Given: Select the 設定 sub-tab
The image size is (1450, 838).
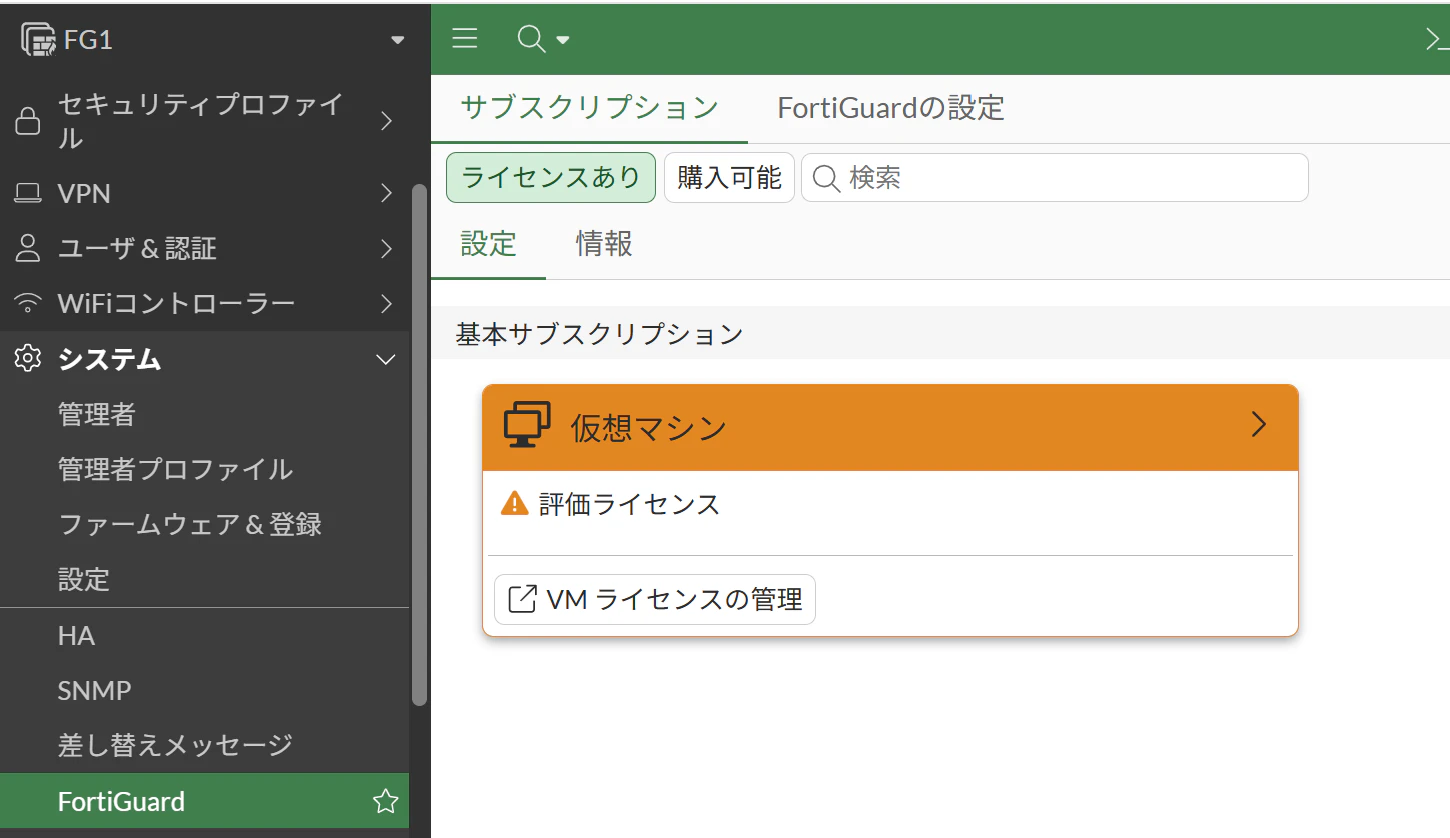Looking at the screenshot, I should (488, 244).
